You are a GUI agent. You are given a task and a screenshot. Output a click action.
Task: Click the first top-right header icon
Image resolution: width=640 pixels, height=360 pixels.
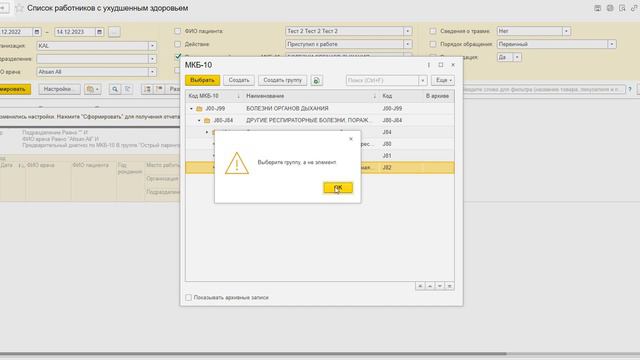coord(598,8)
